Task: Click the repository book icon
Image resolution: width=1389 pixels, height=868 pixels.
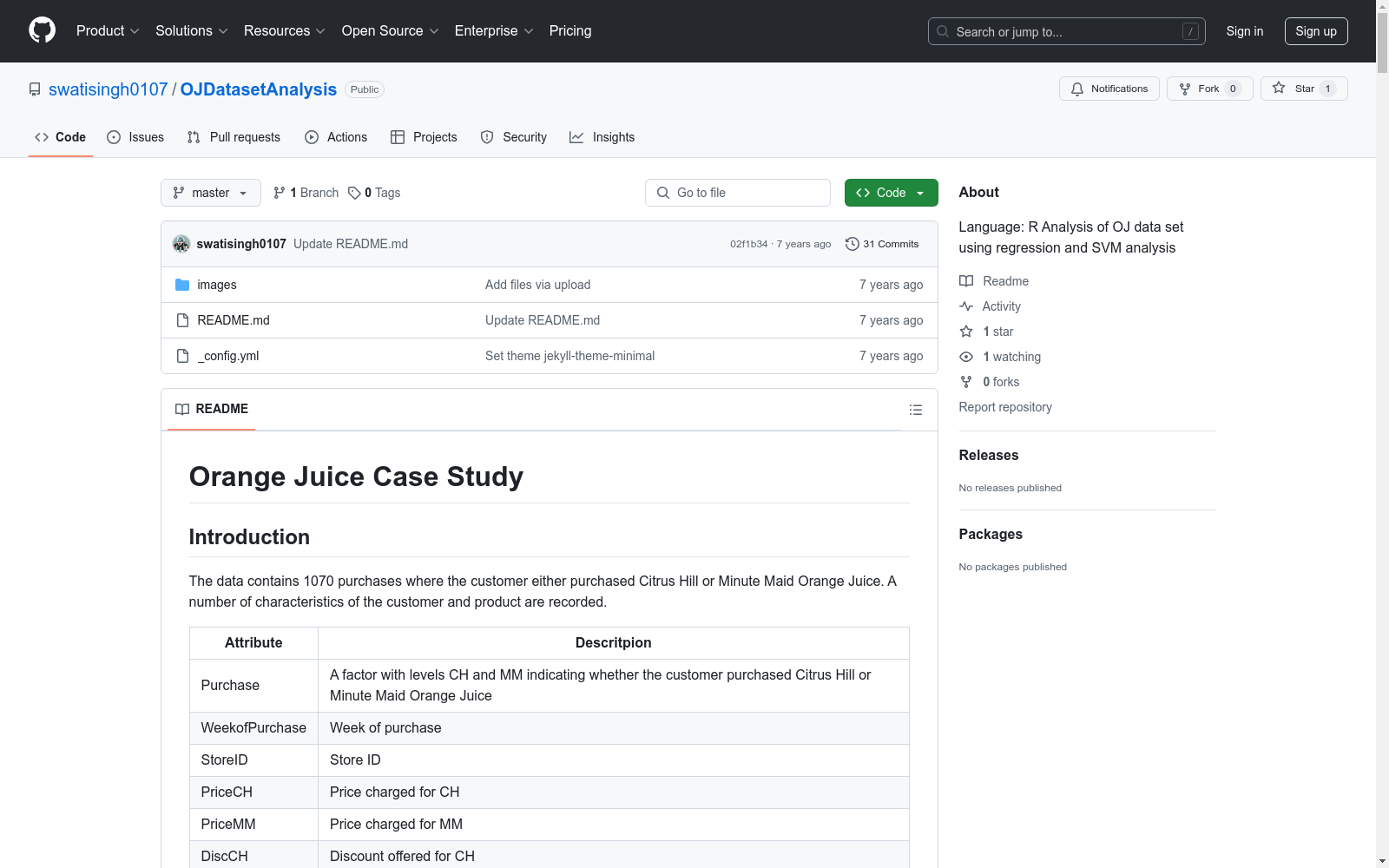Action: 35,89
